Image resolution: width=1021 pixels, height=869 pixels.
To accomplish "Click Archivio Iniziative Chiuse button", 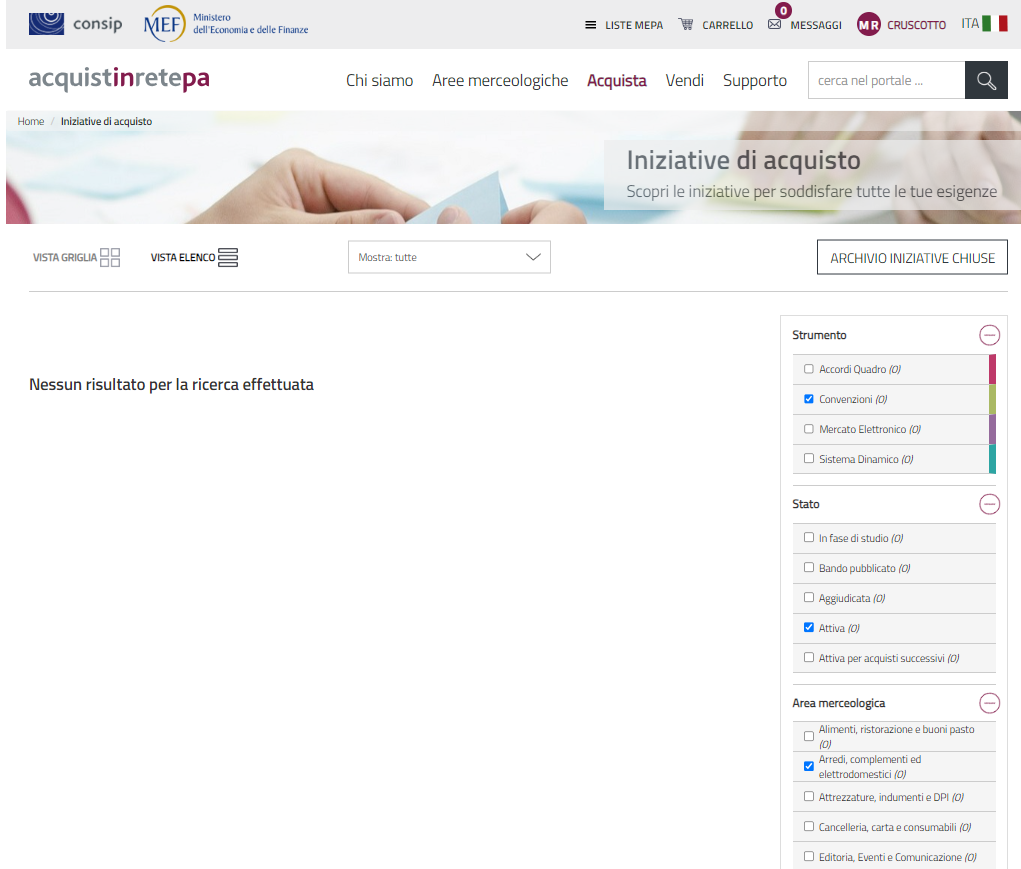I will pyautogui.click(x=912, y=257).
